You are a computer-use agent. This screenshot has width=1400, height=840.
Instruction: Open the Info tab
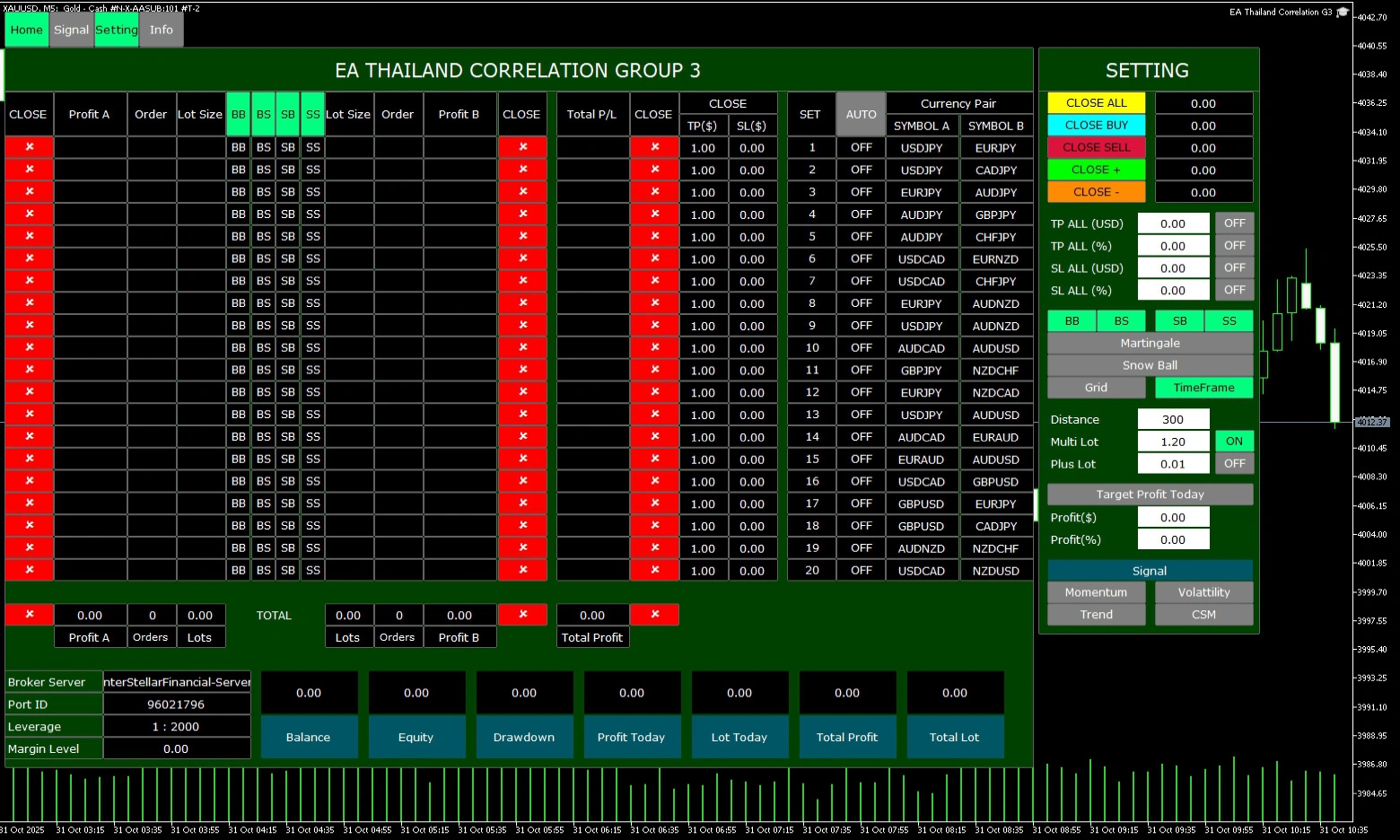pyautogui.click(x=162, y=30)
